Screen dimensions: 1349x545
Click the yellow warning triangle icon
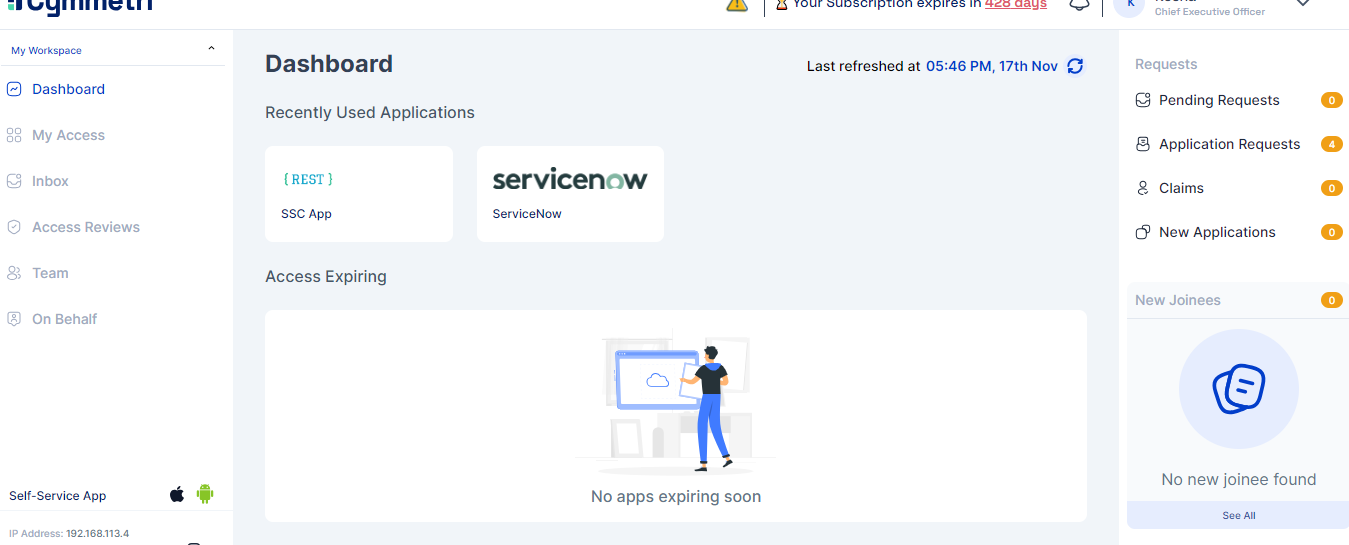coord(737,4)
